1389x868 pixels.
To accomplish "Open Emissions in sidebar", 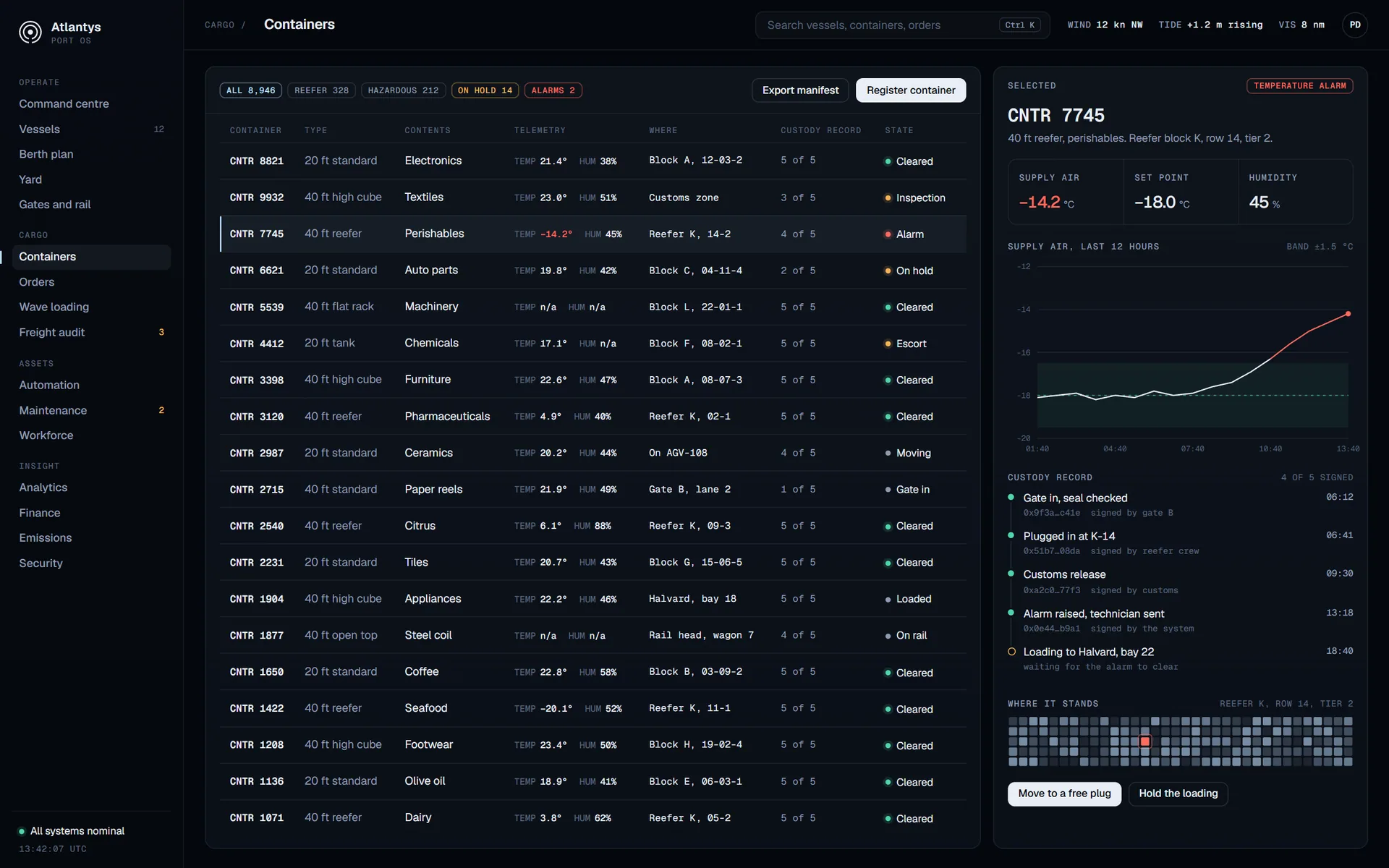I will pos(91,538).
